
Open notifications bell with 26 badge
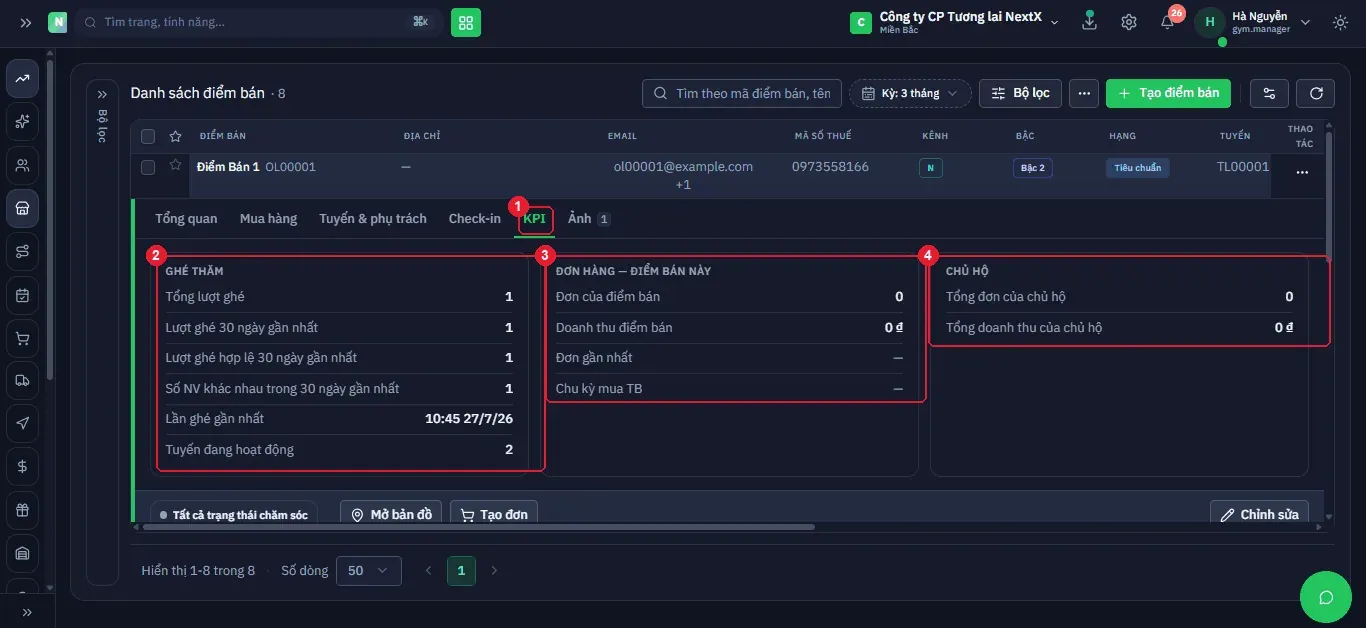tap(1168, 22)
